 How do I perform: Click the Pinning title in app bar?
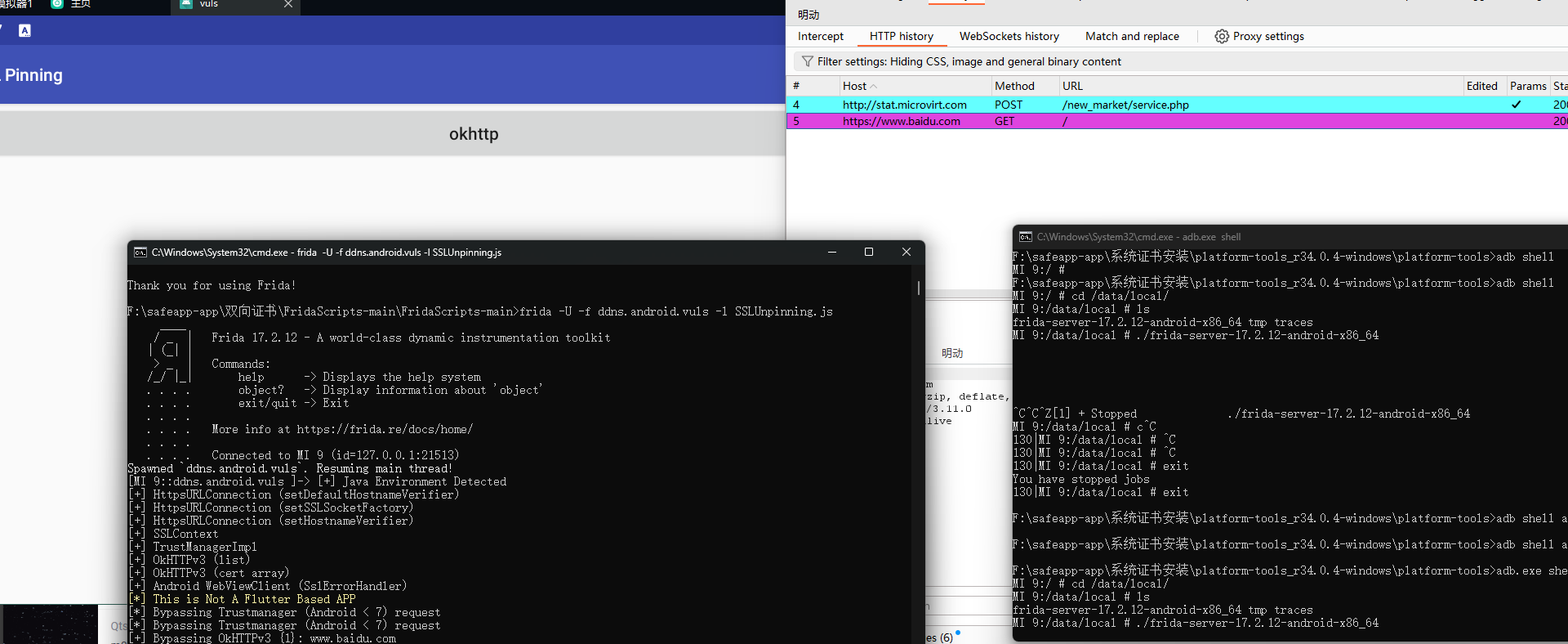(x=33, y=75)
